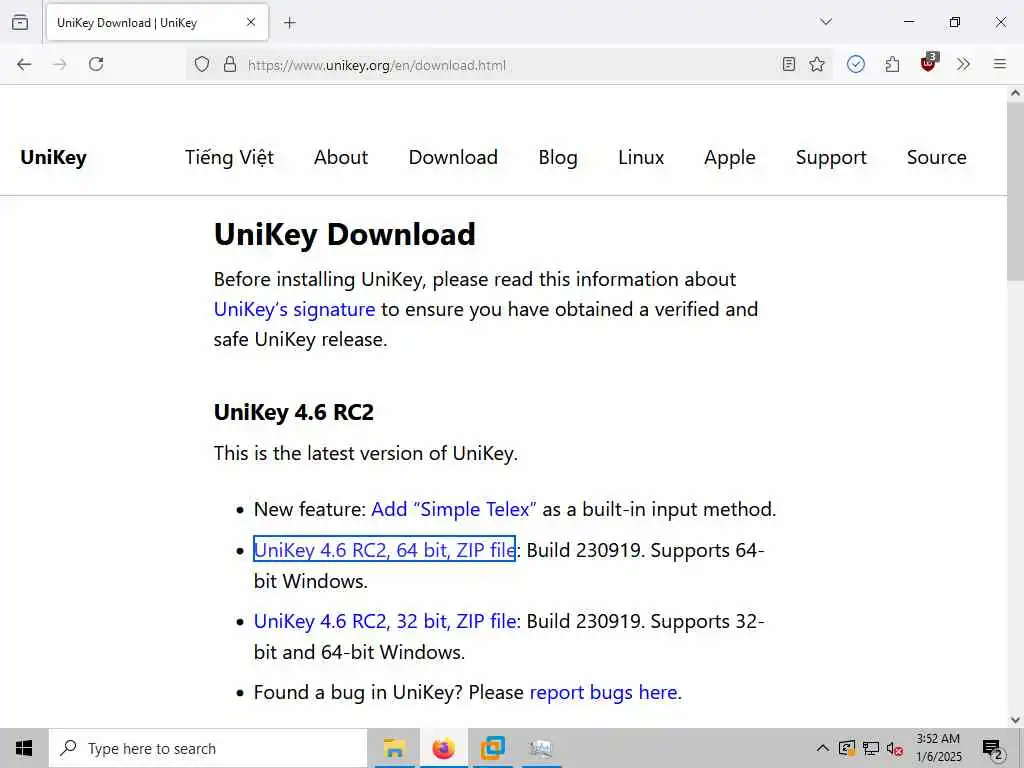Go back to the previous page
The height and width of the screenshot is (768, 1024).
(x=24, y=64)
